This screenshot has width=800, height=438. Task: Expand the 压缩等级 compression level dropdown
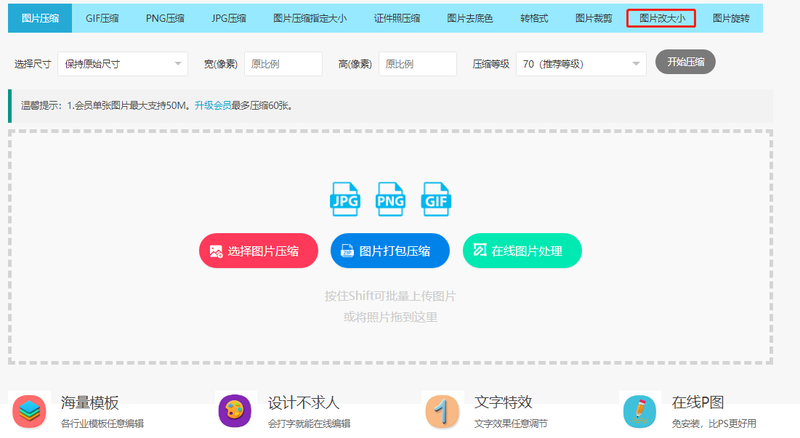pos(581,64)
